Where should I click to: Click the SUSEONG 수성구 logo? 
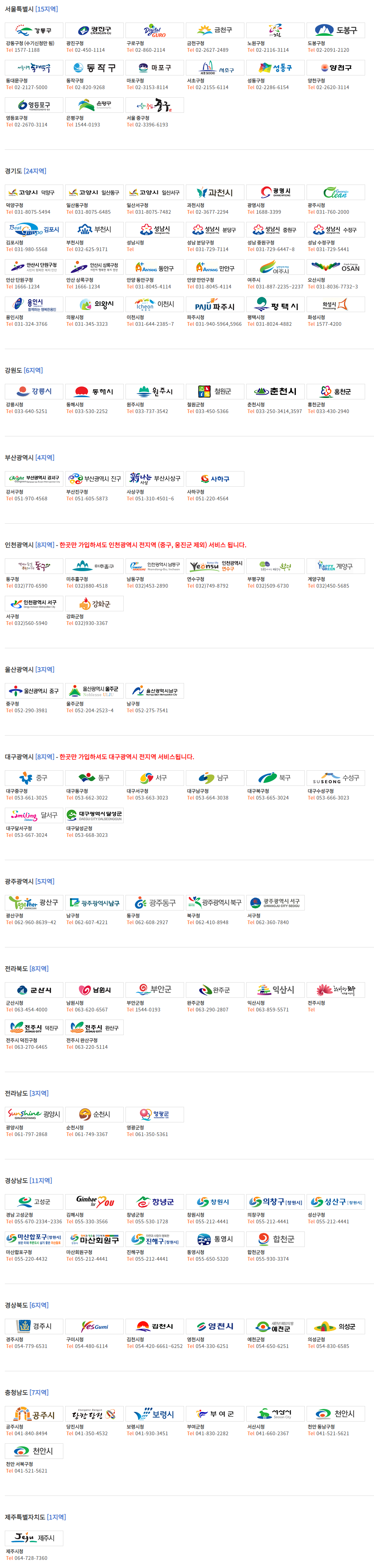tap(335, 778)
